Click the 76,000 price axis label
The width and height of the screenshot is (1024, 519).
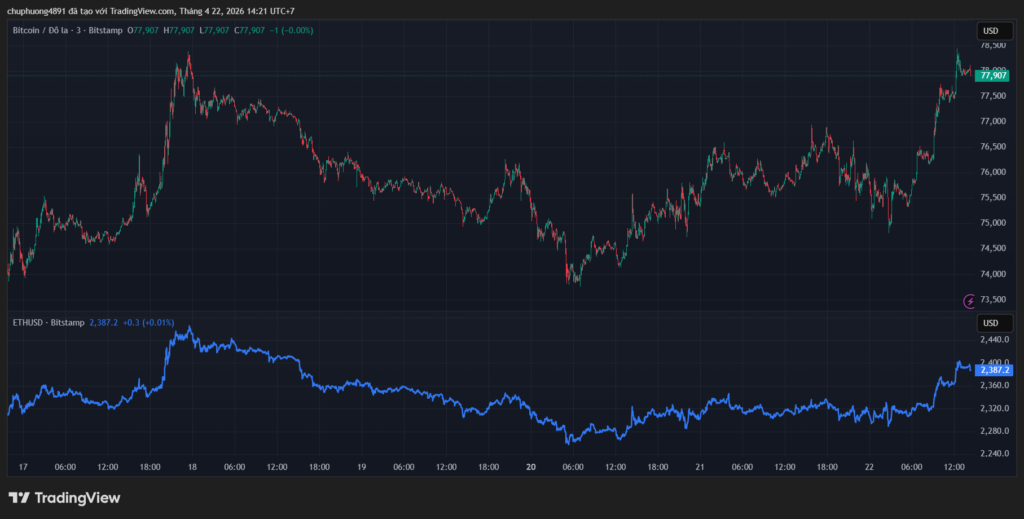click(993, 172)
